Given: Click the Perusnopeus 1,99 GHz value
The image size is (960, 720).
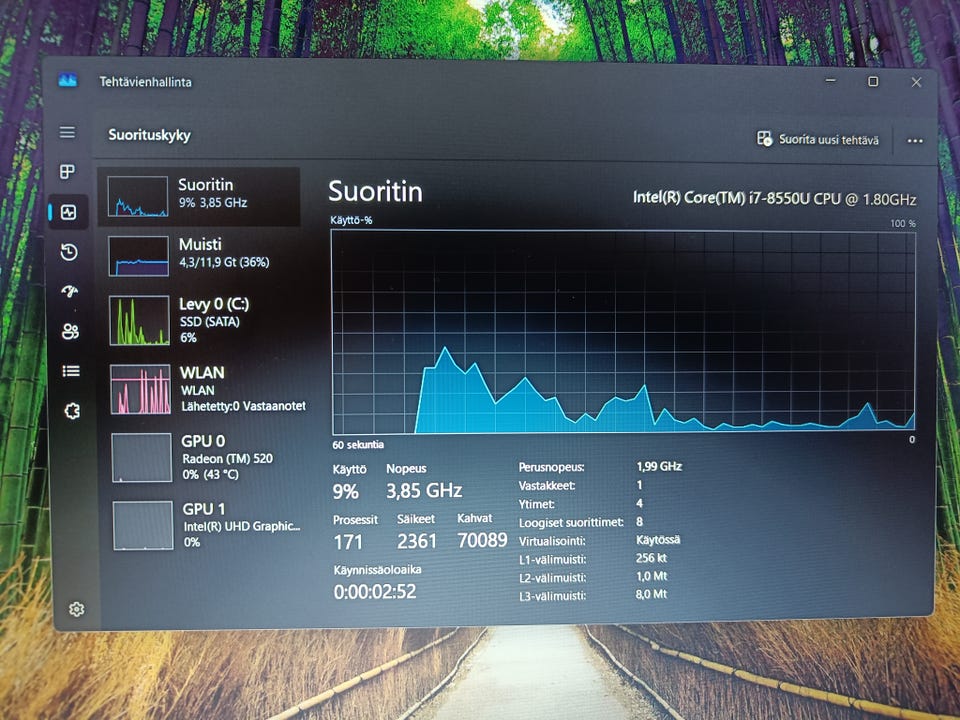Looking at the screenshot, I should [x=659, y=466].
